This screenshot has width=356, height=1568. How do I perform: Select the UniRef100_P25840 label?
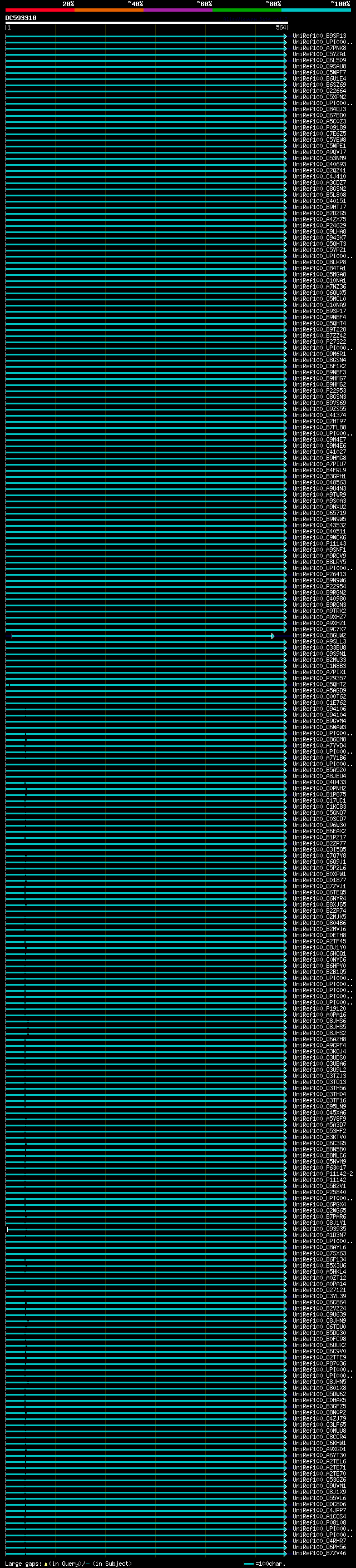[x=319, y=1192]
